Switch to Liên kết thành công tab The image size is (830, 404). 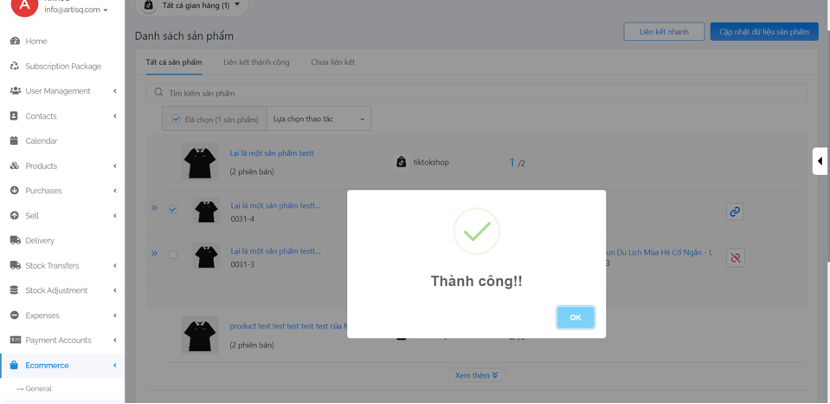point(256,63)
